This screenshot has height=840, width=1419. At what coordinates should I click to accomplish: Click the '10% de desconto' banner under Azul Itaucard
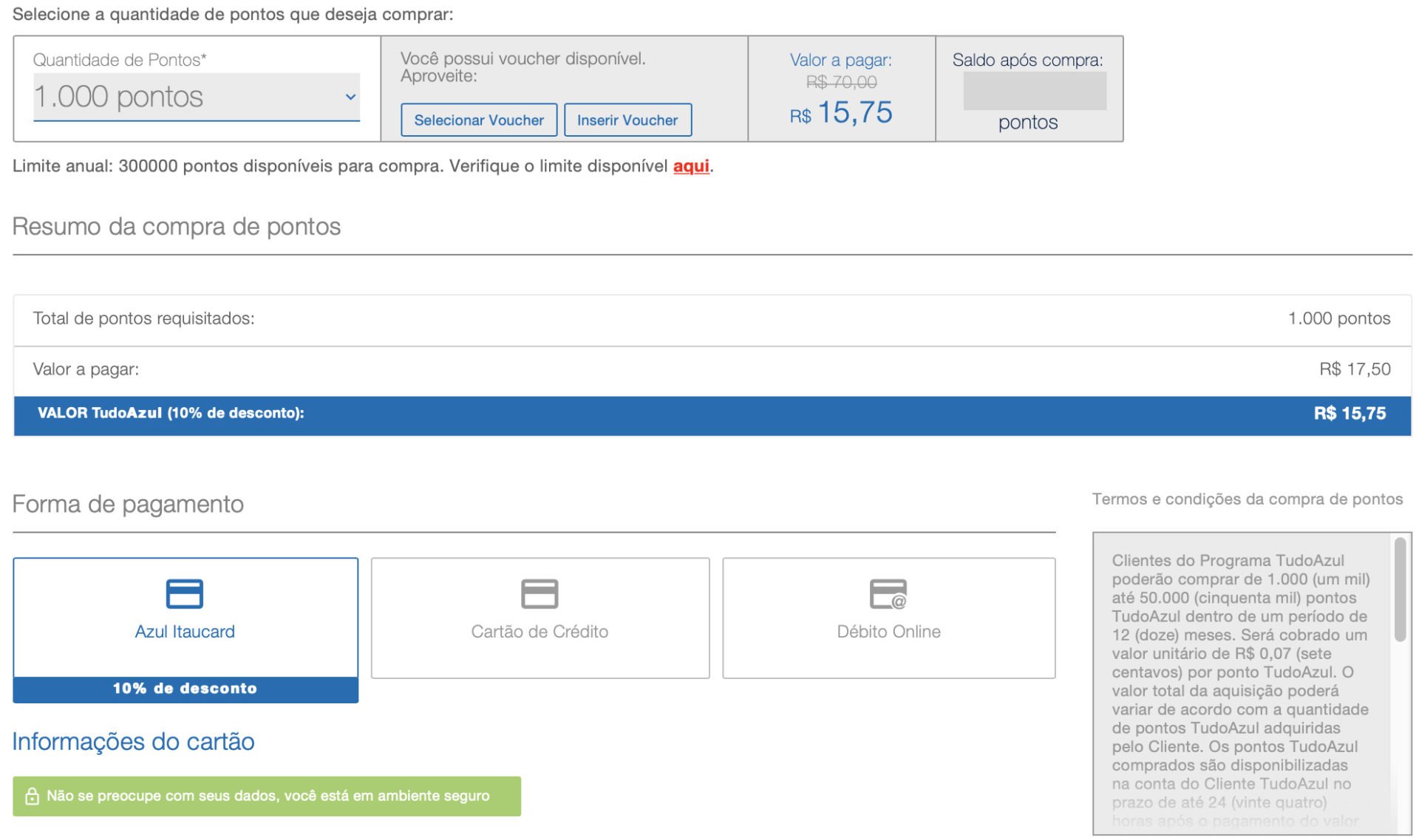[186, 689]
